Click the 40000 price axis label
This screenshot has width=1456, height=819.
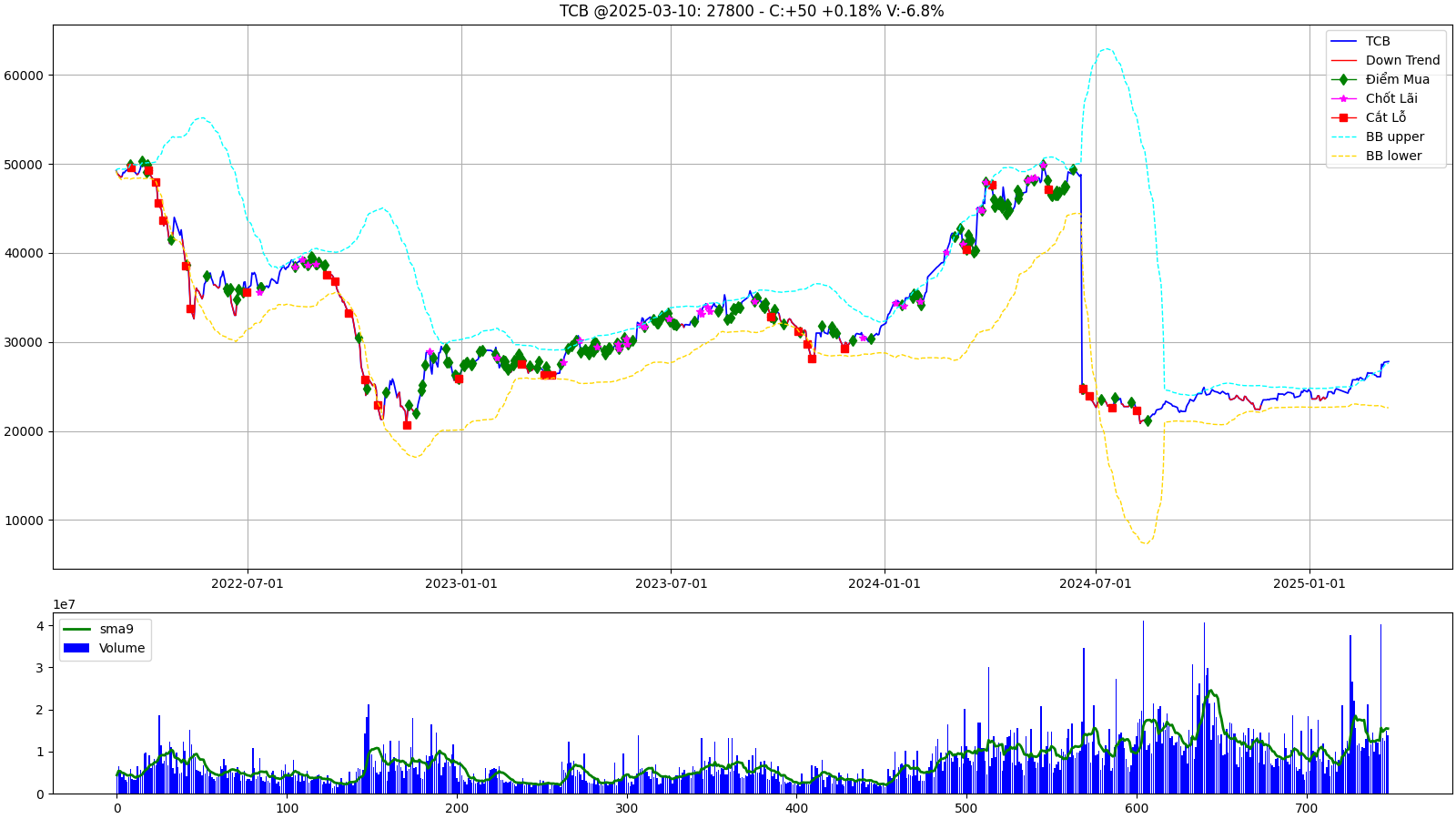(x=24, y=254)
